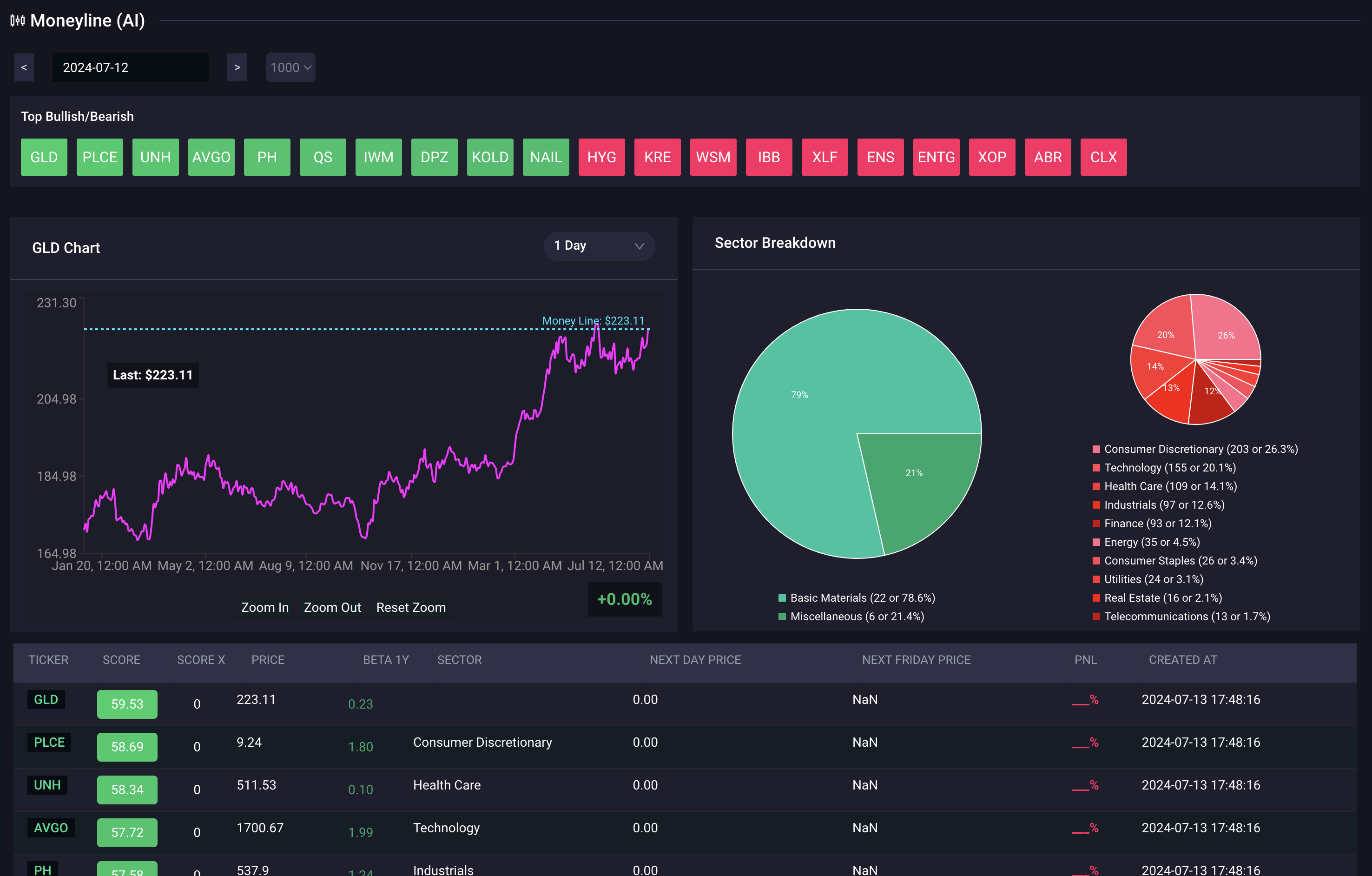Click Zoom In under the GLD chart
This screenshot has width=1372, height=876.
click(264, 607)
